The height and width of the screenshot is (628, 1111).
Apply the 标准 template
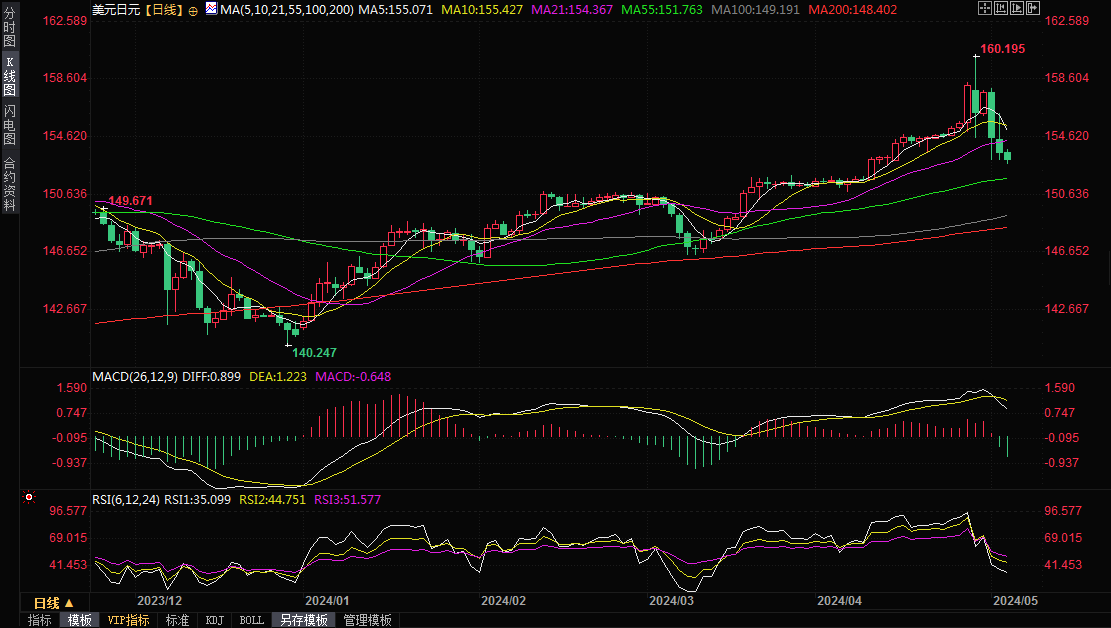coord(177,620)
